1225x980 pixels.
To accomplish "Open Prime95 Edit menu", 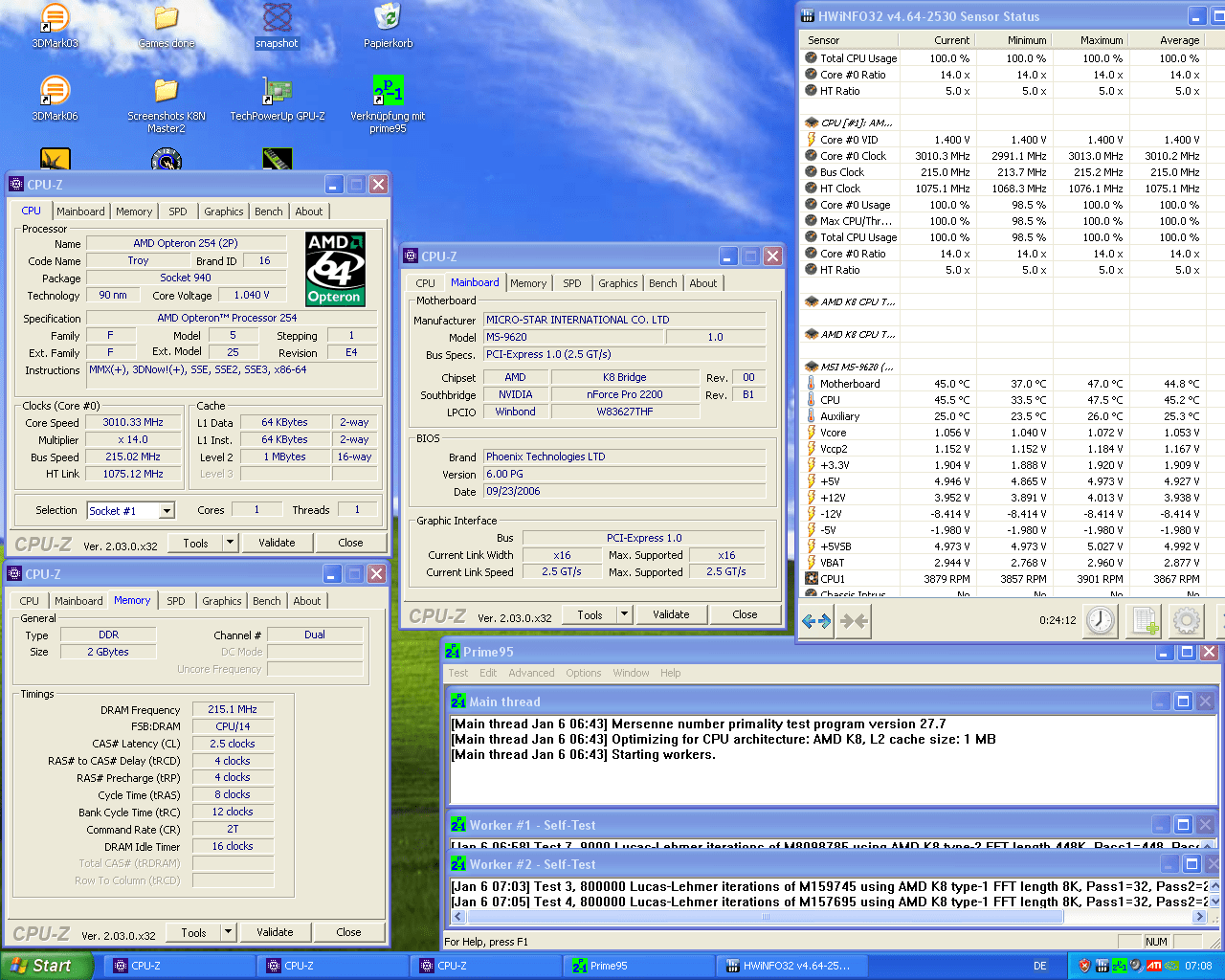I will pyautogui.click(x=488, y=673).
